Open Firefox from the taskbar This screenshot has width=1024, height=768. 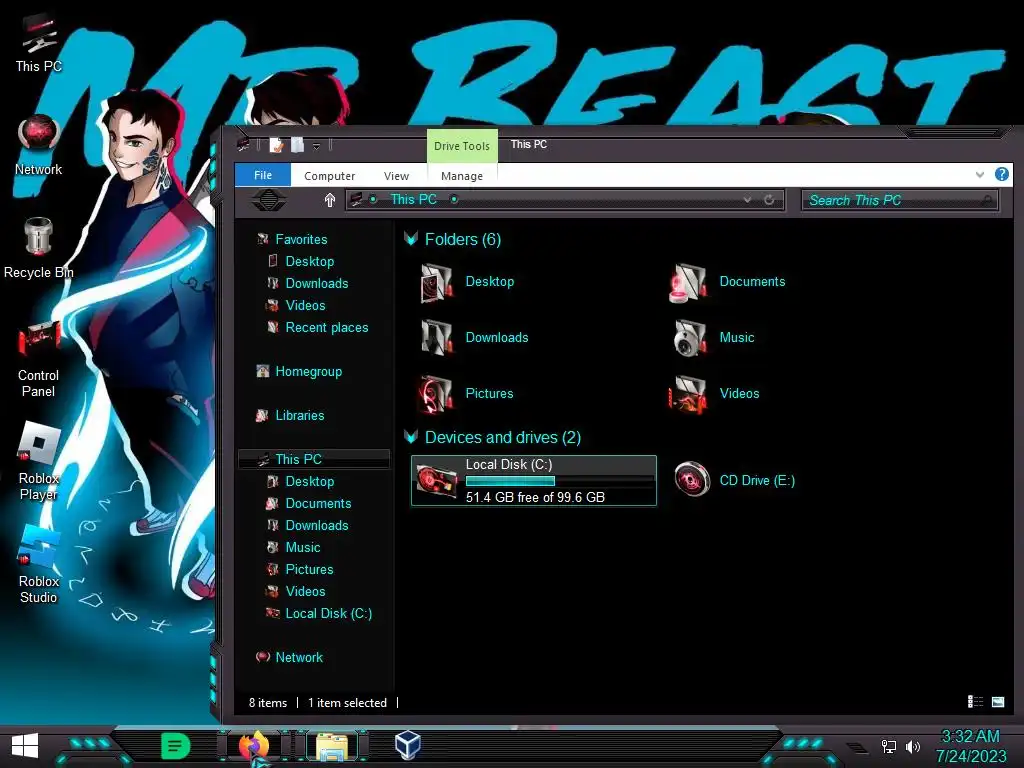[253, 746]
